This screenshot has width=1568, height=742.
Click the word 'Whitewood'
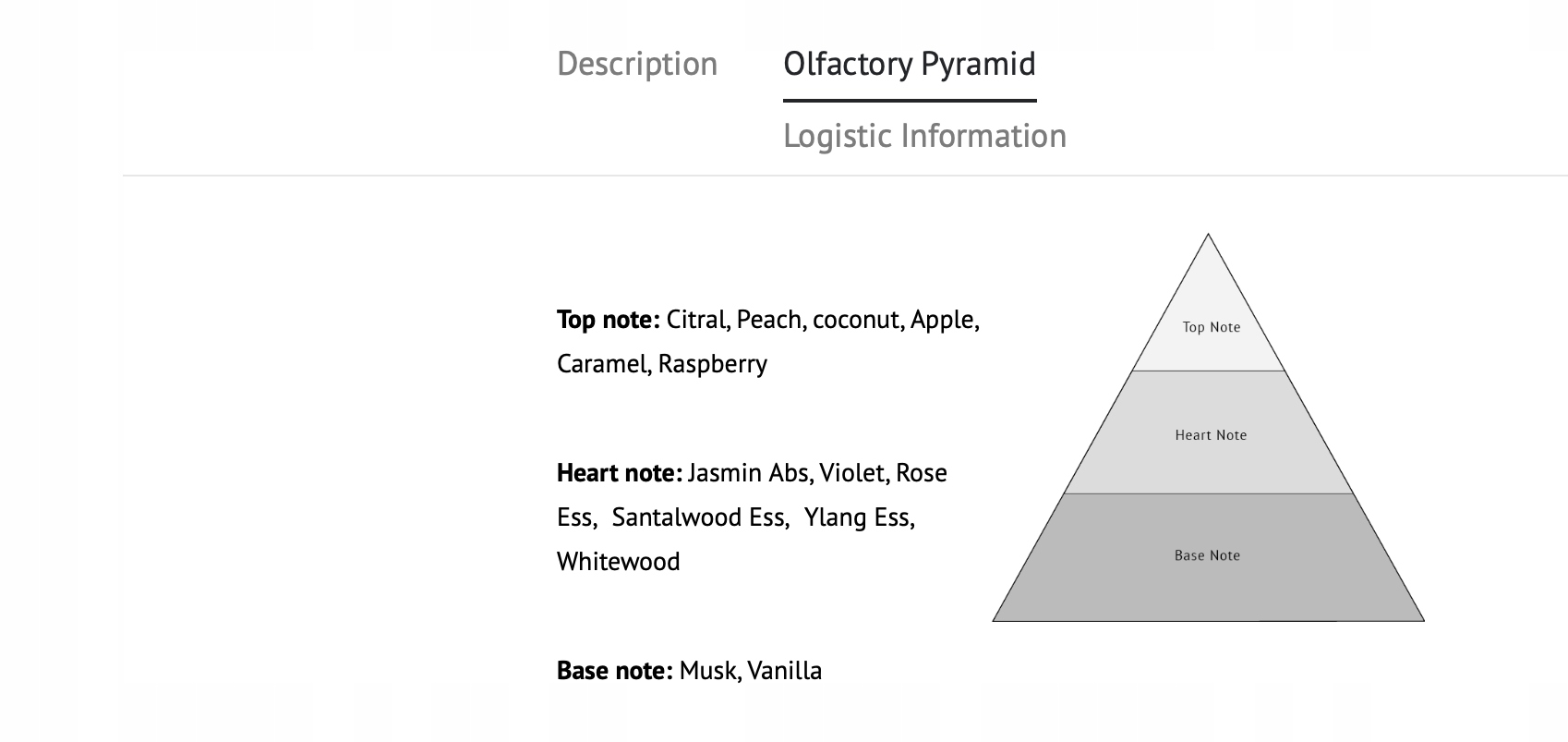point(618,562)
